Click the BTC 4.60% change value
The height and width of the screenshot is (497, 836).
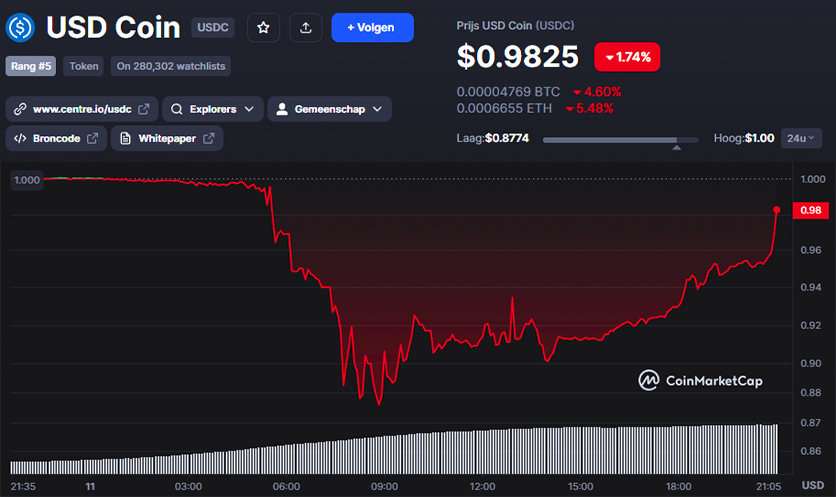(x=597, y=92)
